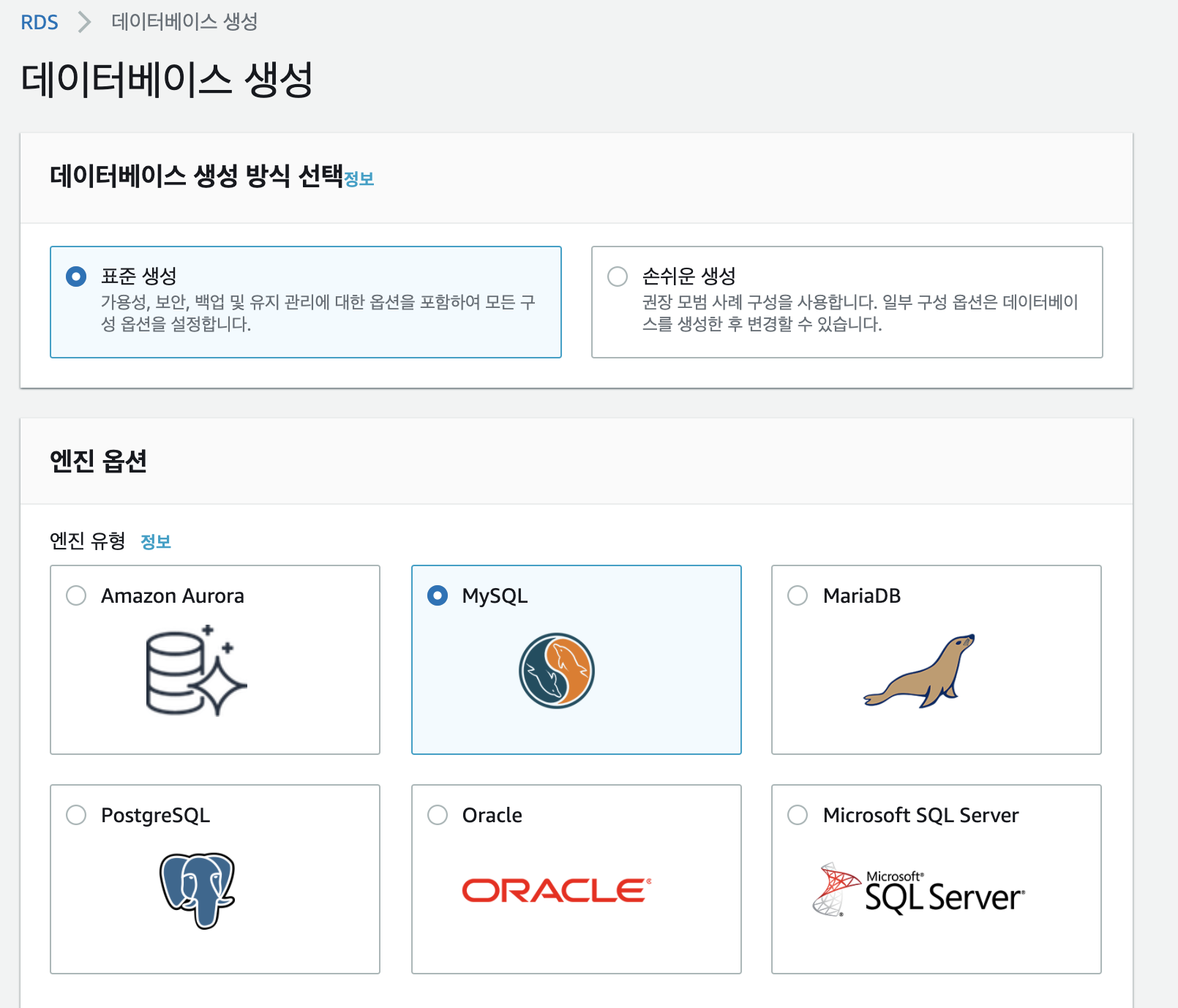Click the 표준 생성 description starting 가용성, 보안

(318, 312)
